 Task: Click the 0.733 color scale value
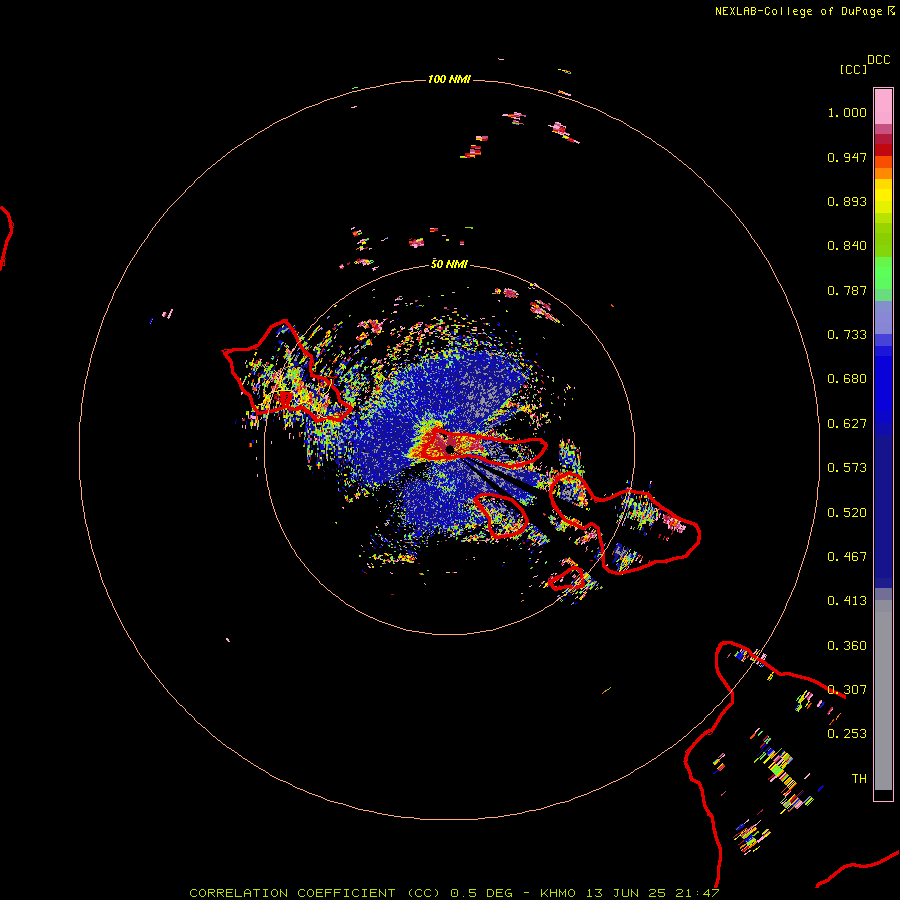coord(847,335)
